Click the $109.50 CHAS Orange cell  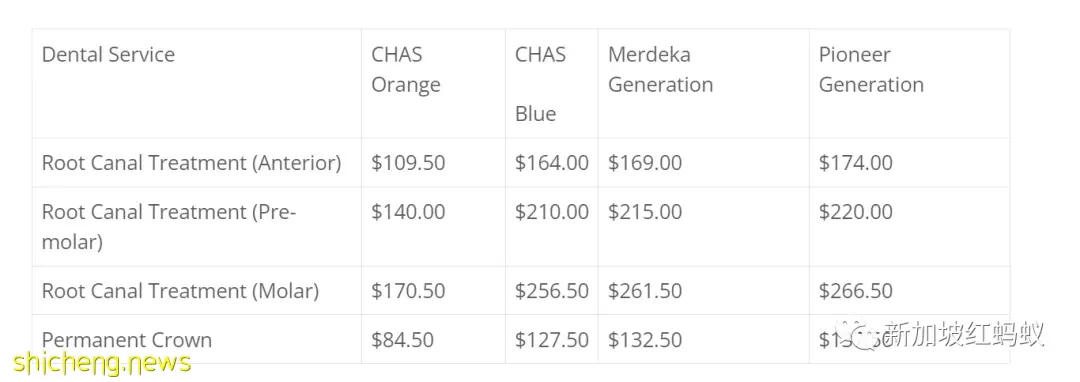click(408, 163)
